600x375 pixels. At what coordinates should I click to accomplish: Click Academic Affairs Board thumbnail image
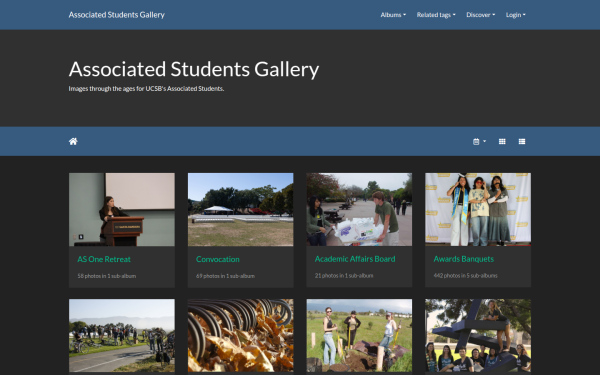pyautogui.click(x=359, y=209)
